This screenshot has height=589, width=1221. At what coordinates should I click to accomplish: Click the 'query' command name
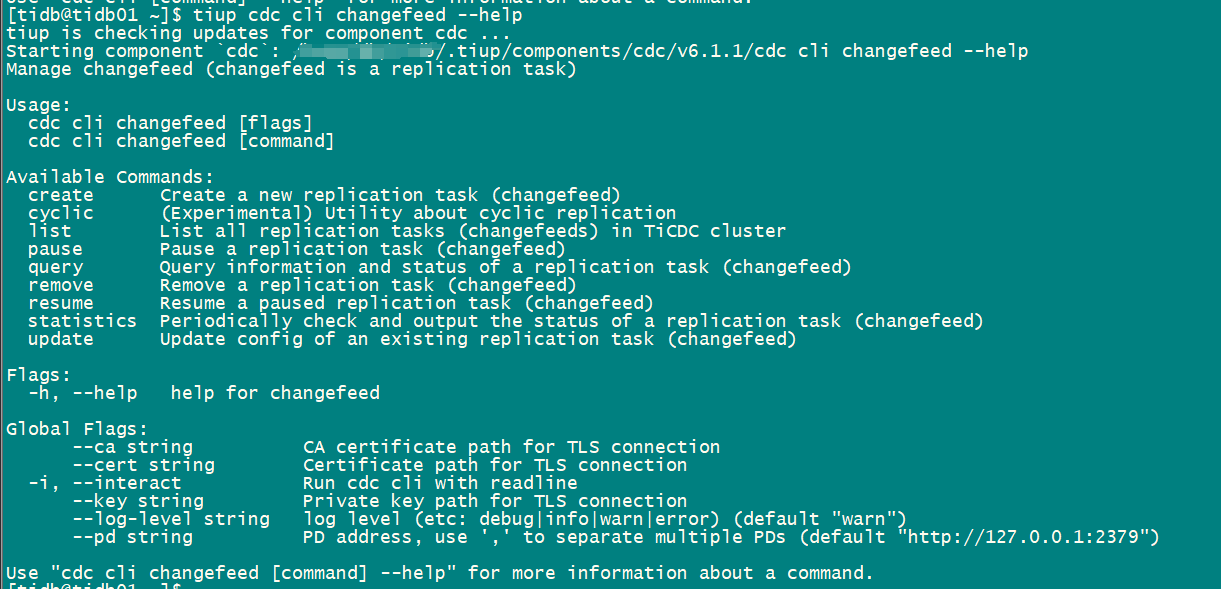[55, 267]
